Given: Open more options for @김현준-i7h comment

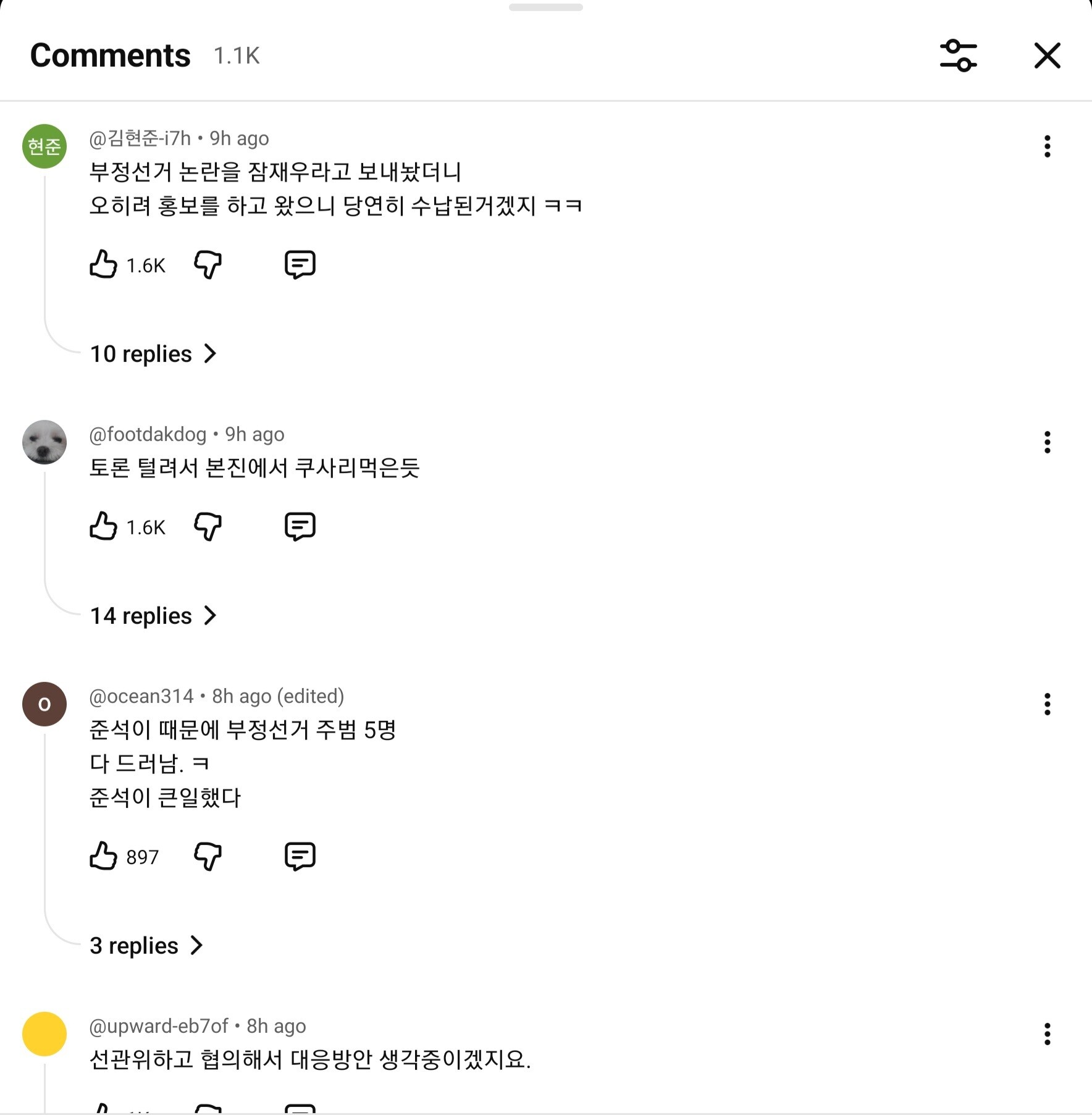Looking at the screenshot, I should (1047, 146).
